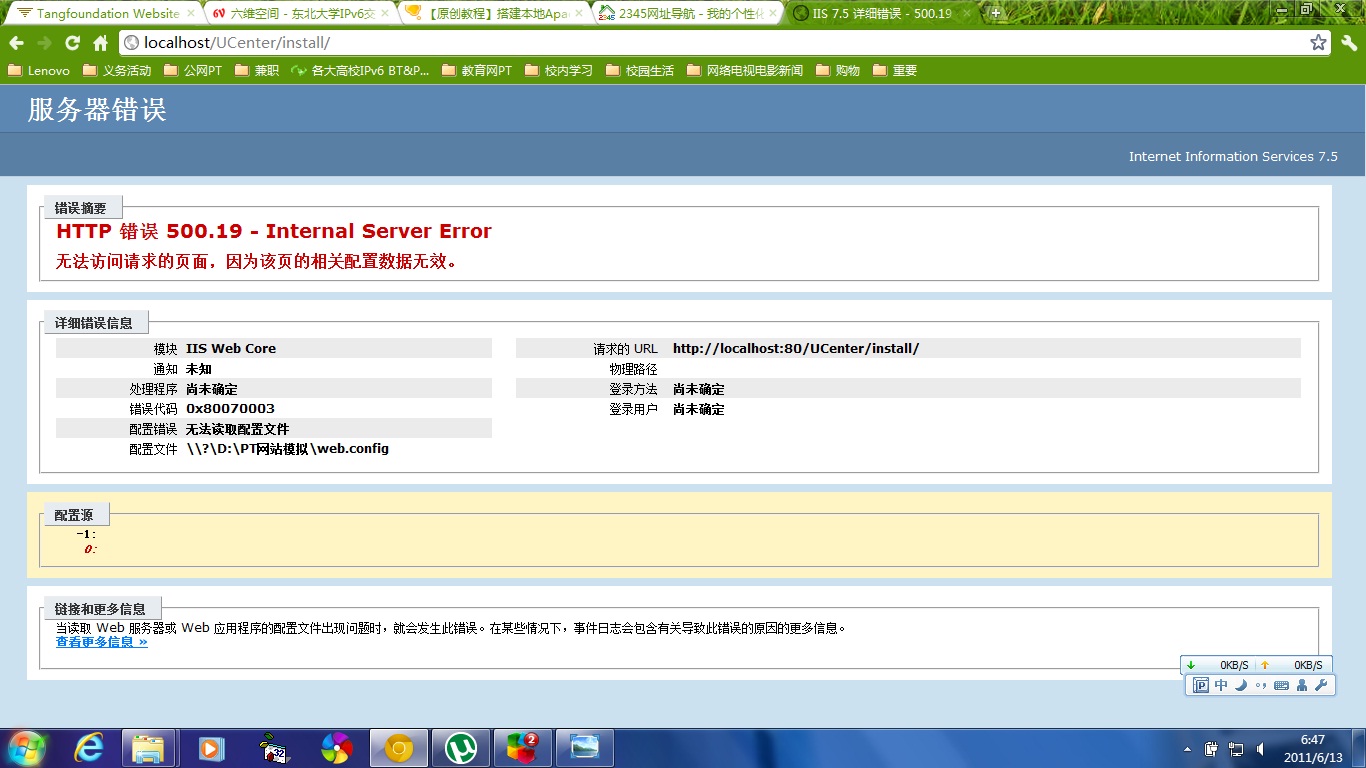
Task: Click the green download speed arrow
Action: [x=1191, y=665]
